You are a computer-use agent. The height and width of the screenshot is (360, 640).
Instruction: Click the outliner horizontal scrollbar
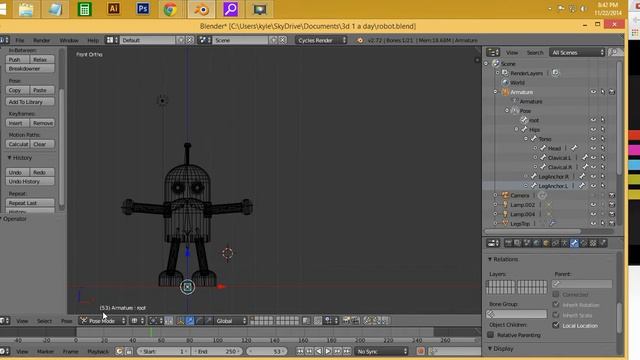533,231
